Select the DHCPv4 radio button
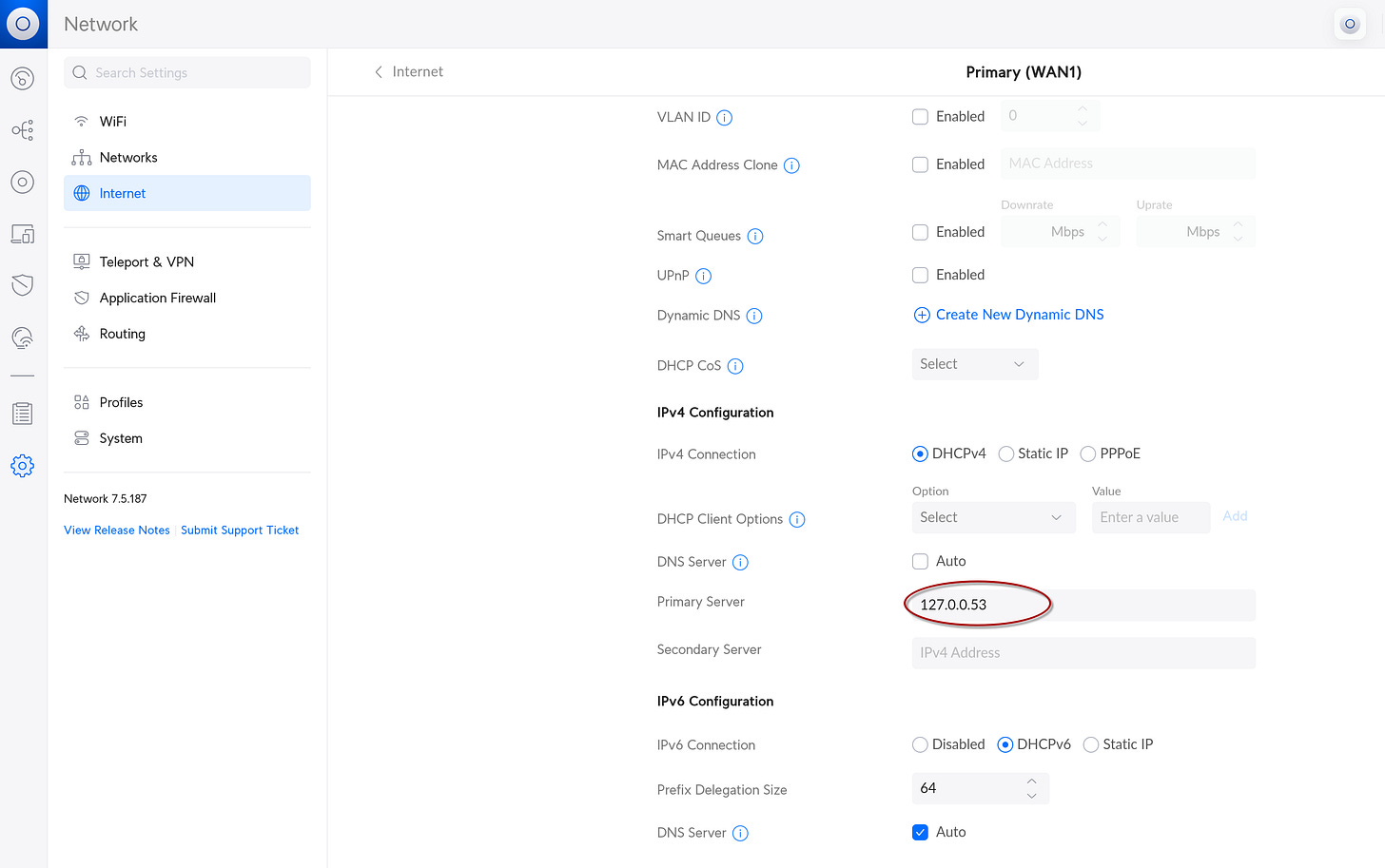 coord(920,453)
